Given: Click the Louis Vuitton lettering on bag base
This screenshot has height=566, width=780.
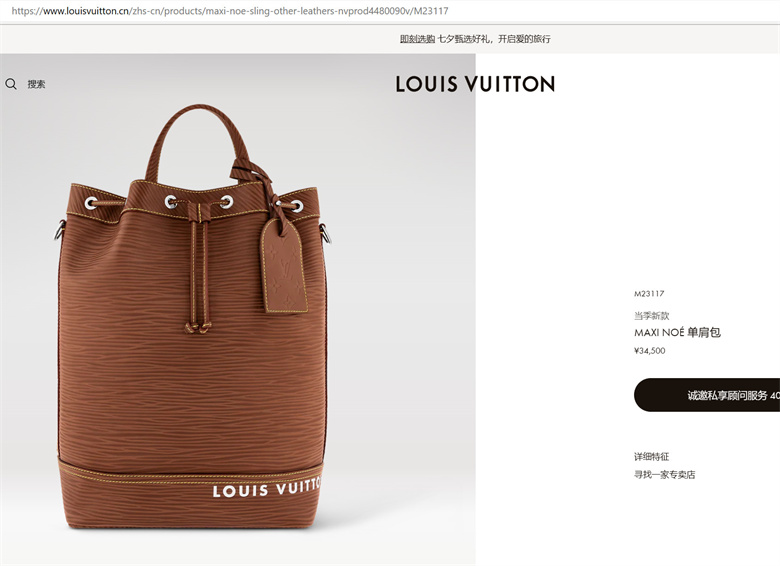Looking at the screenshot, I should (x=267, y=488).
